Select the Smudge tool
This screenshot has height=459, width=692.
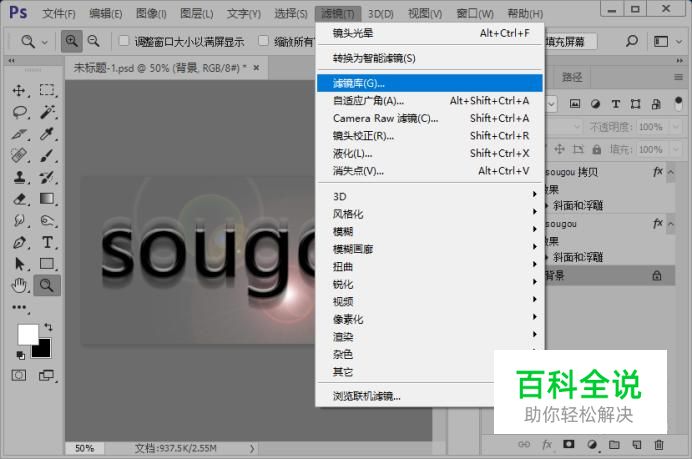point(19,220)
